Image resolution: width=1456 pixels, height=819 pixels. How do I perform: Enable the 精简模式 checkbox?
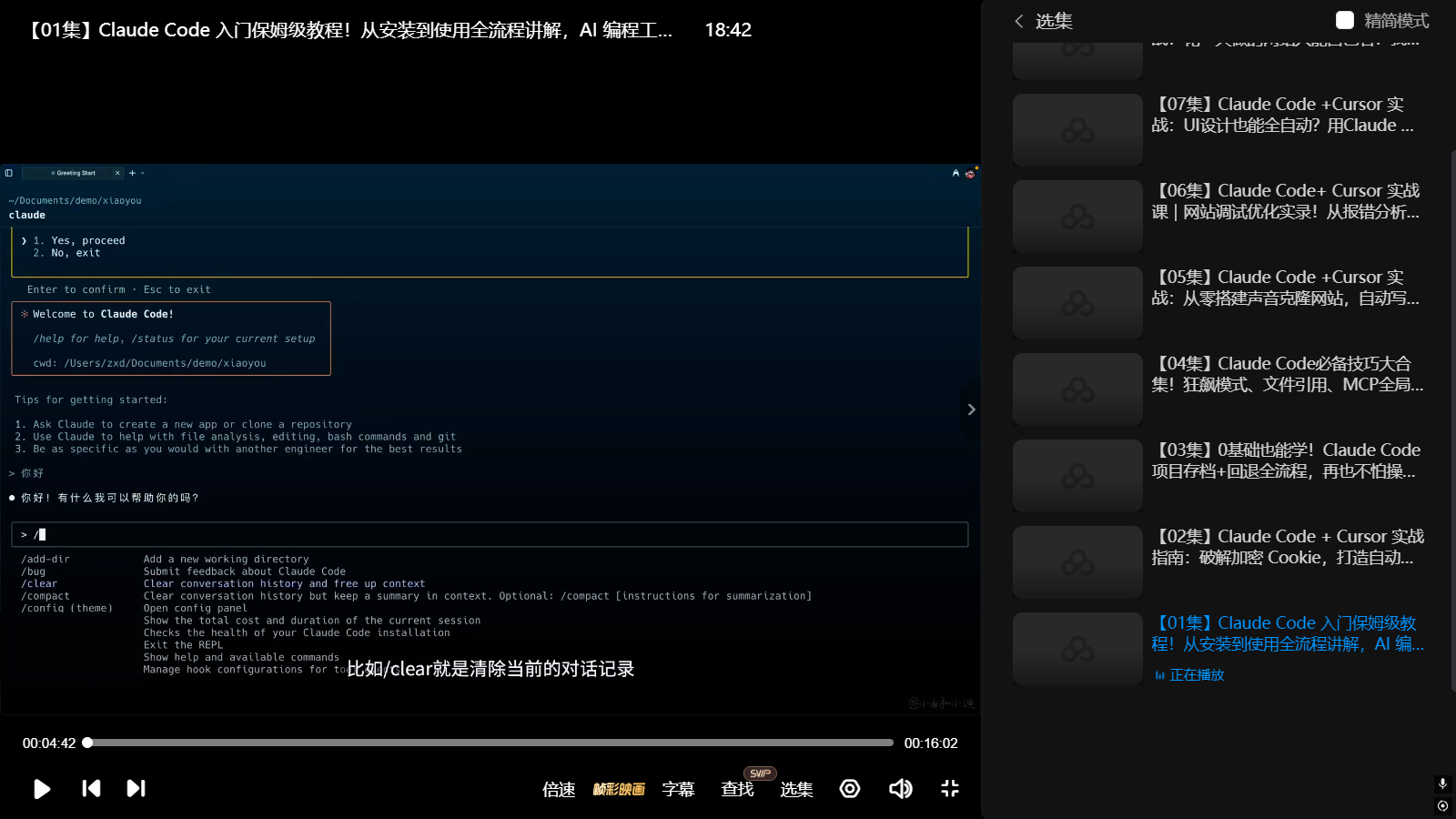coord(1345,20)
